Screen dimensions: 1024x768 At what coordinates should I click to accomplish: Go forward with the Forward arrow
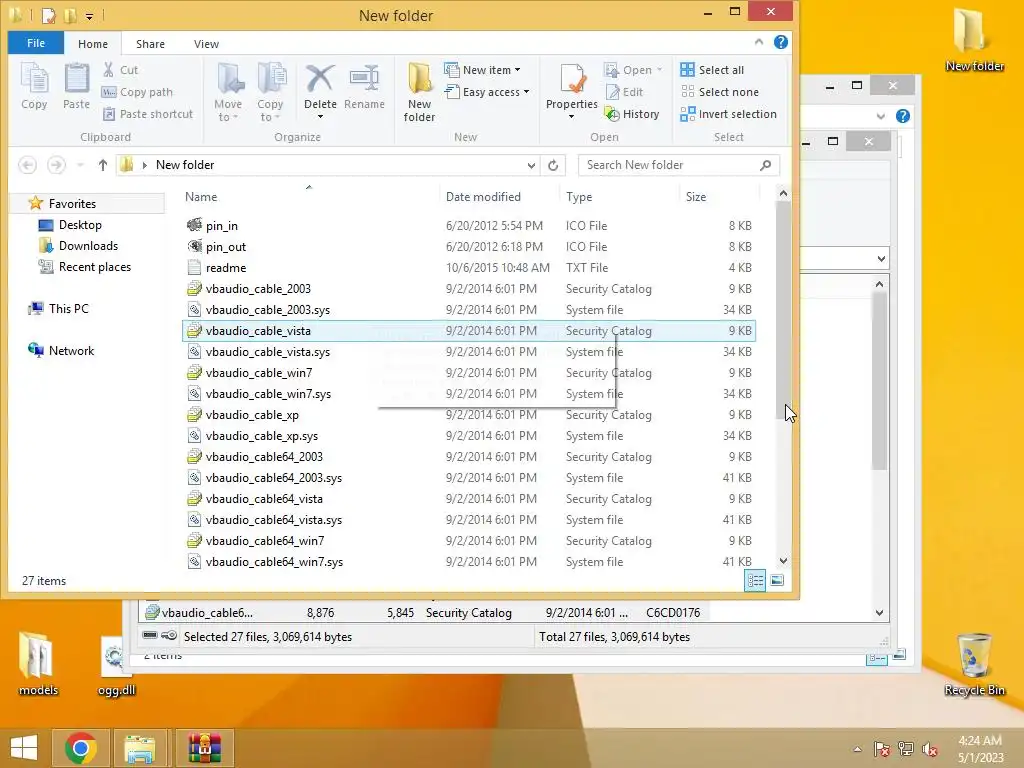point(56,165)
